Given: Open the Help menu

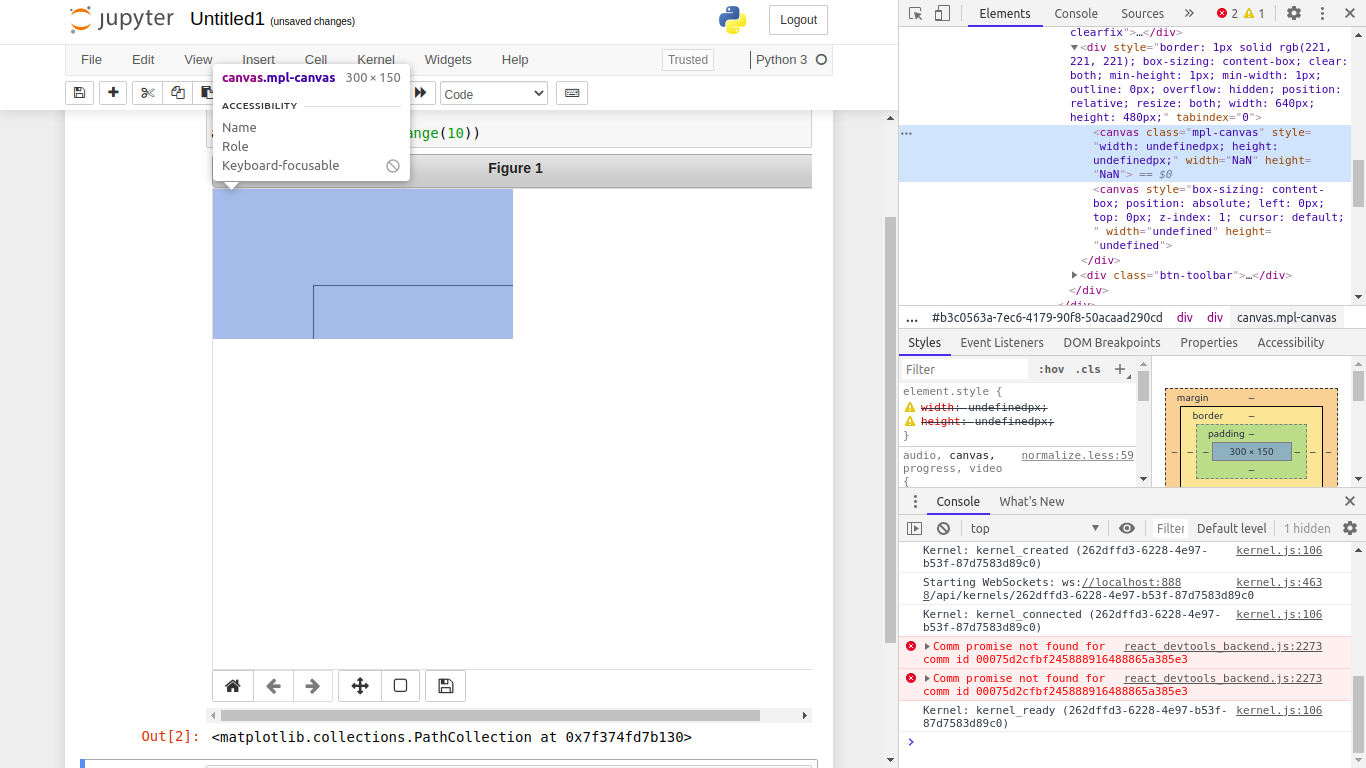Looking at the screenshot, I should point(515,59).
